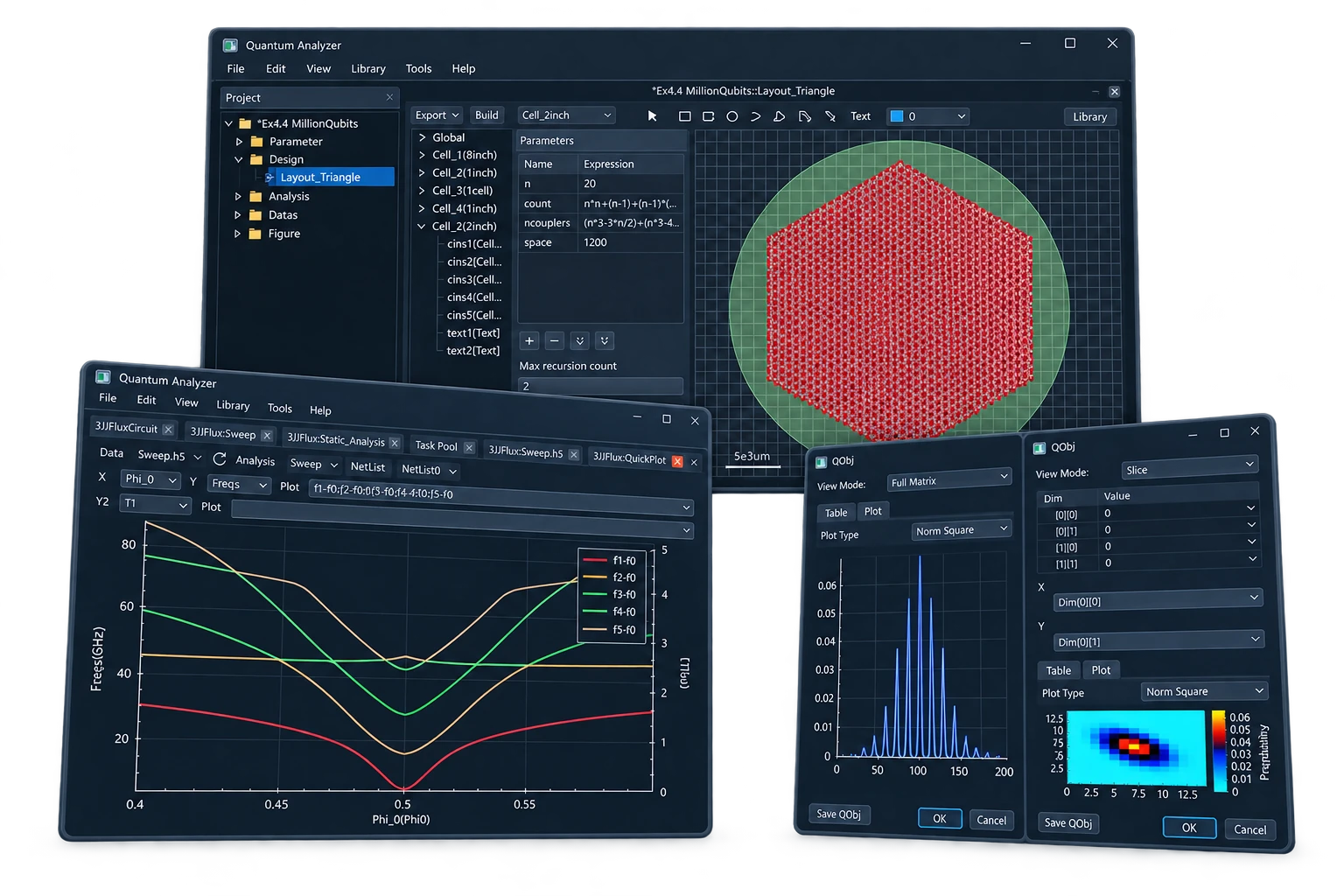
Task: Close the Project panel
Action: tap(389, 97)
